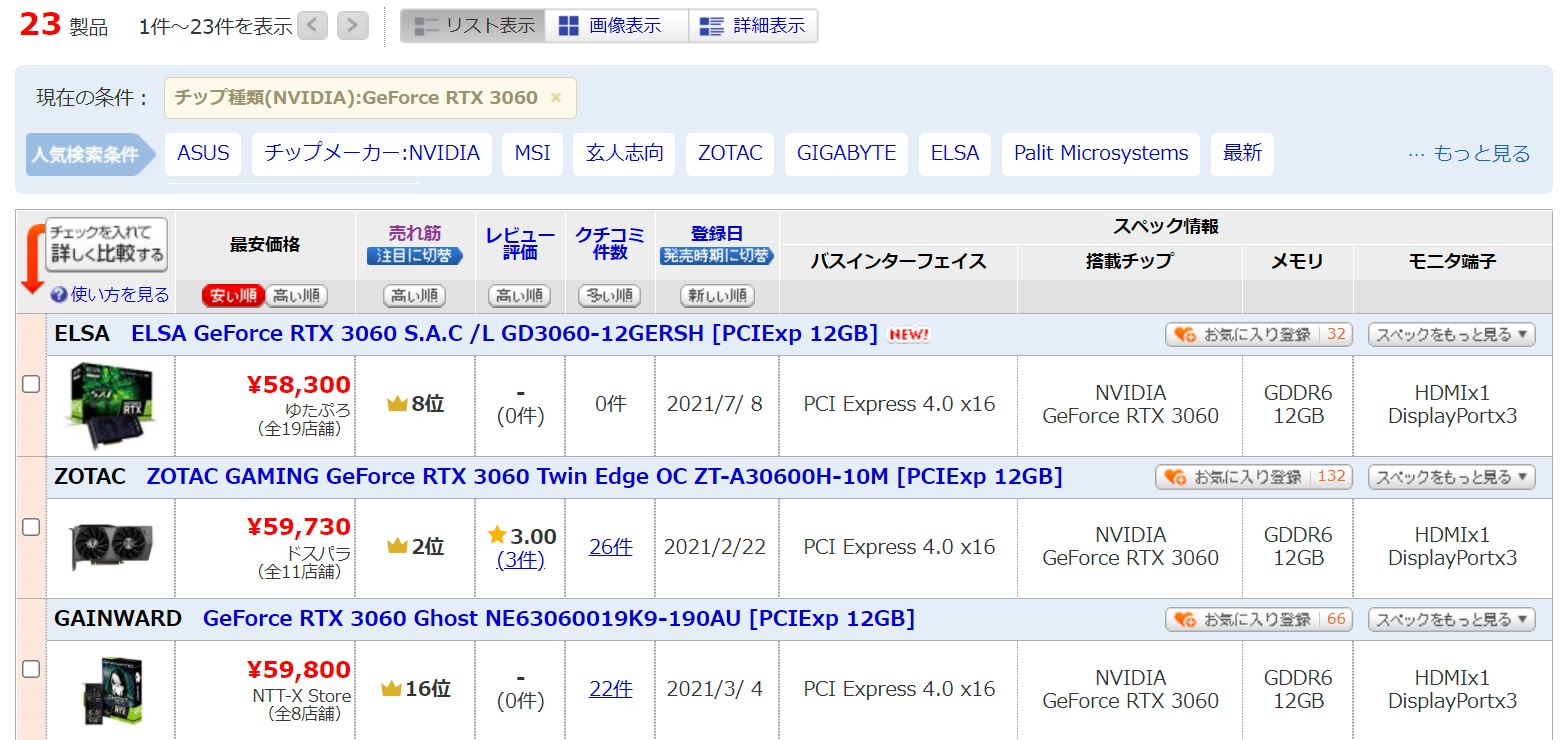Filter by ELSA brand
Viewport: 1567px width, 740px height.
pyautogui.click(x=955, y=154)
